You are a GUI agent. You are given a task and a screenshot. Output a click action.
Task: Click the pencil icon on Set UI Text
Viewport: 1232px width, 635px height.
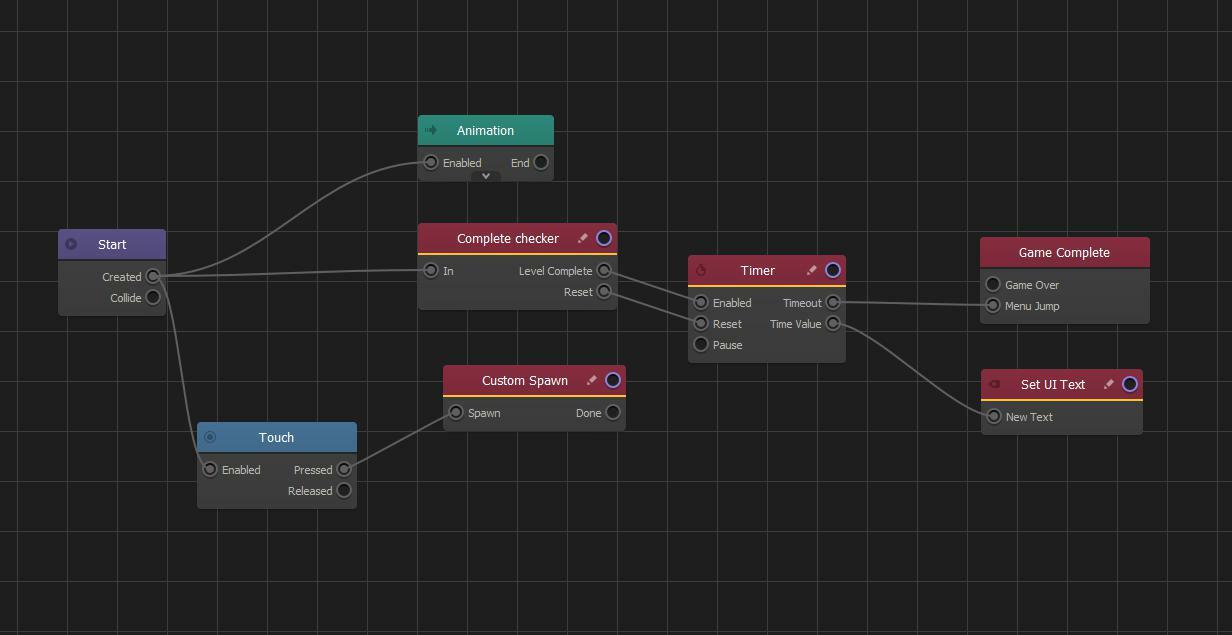[1109, 384]
